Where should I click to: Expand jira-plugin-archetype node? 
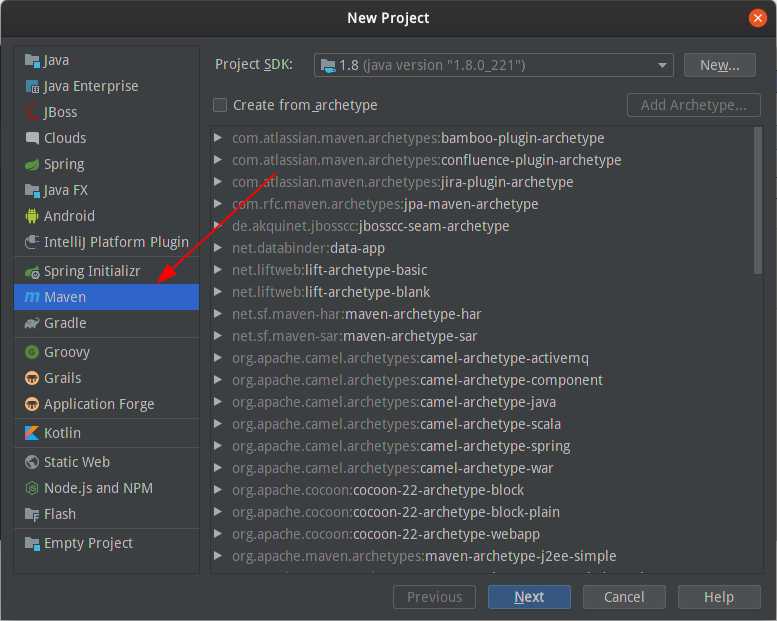point(218,182)
